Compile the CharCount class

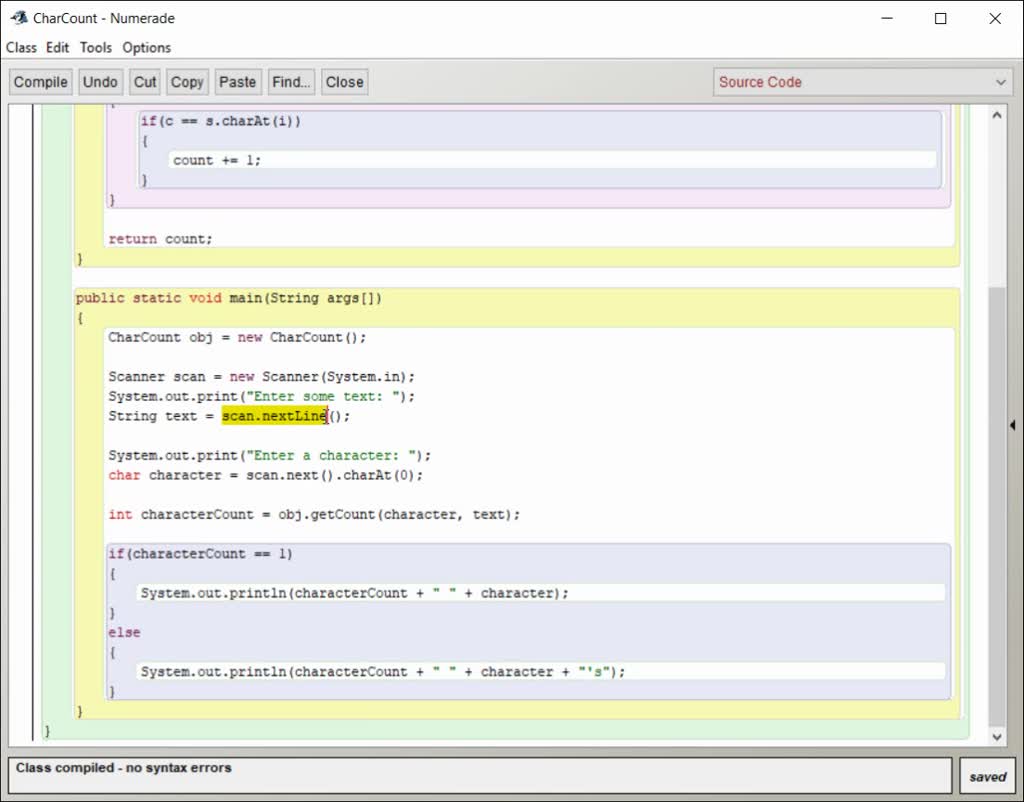pos(40,81)
